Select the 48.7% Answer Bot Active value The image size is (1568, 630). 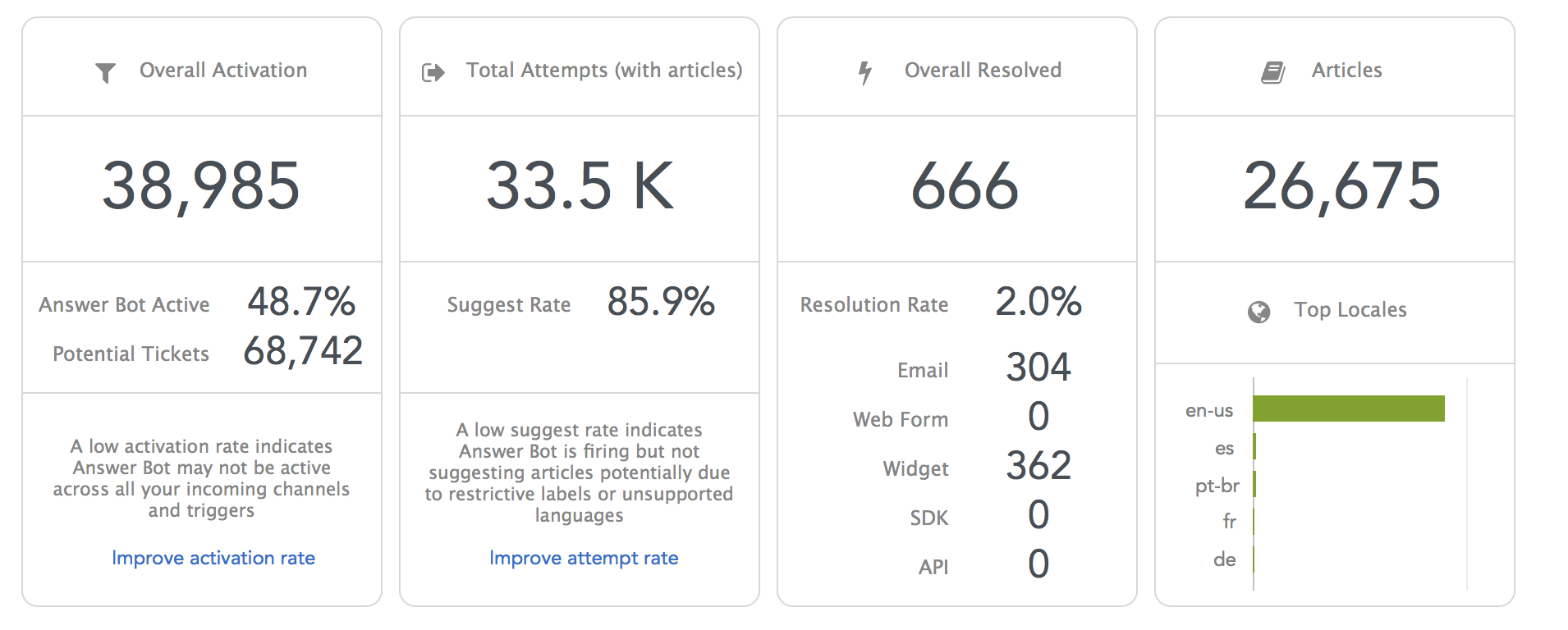301,302
